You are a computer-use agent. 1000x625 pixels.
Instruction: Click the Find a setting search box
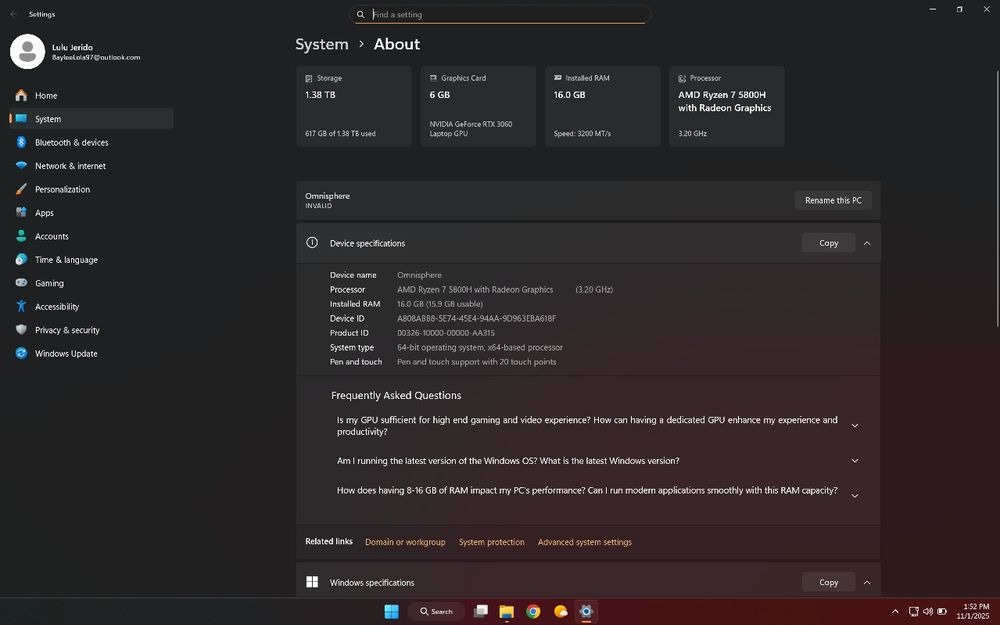tap(499, 14)
